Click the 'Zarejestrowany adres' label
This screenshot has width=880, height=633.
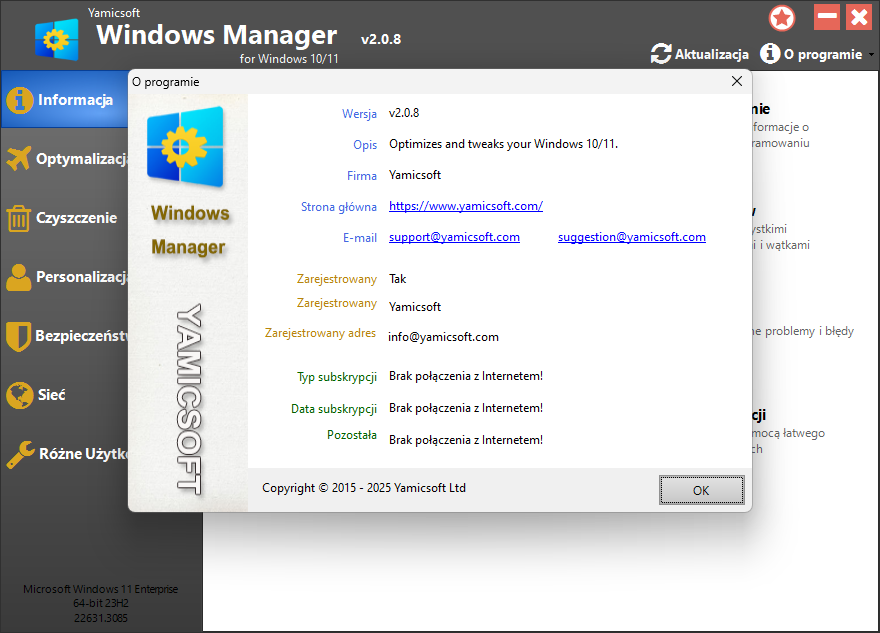(x=320, y=333)
